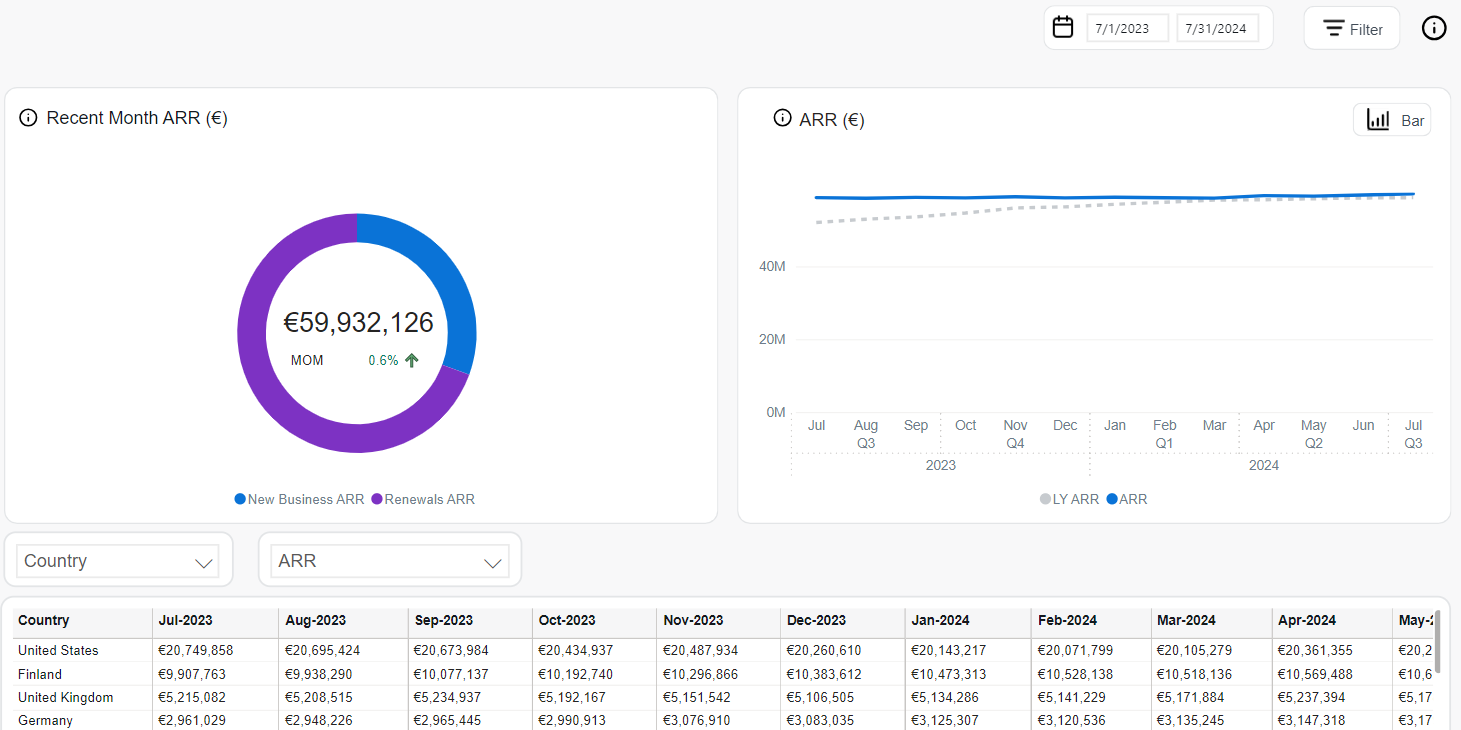Click the green MOM up arrow
The height and width of the screenshot is (730, 1461).
(411, 360)
